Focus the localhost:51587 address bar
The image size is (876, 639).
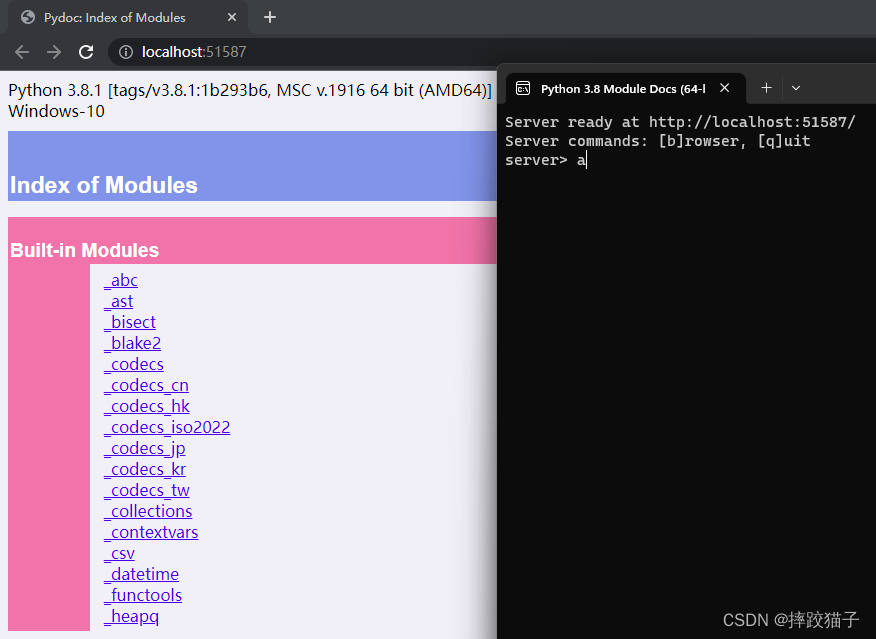(x=492, y=52)
